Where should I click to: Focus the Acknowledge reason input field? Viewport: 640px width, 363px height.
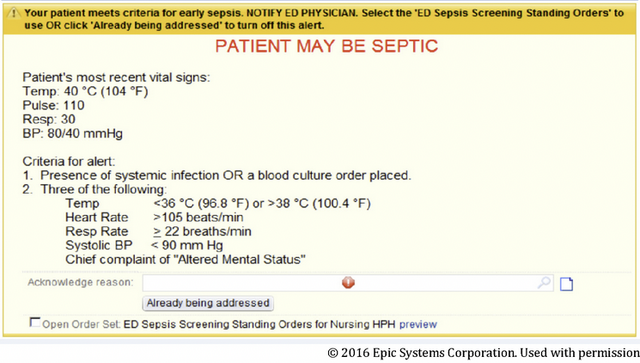[x=348, y=283]
